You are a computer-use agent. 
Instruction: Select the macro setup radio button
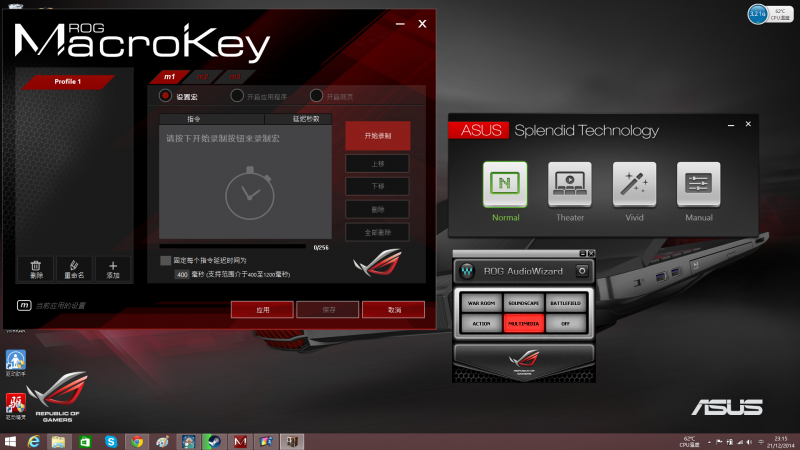point(165,96)
